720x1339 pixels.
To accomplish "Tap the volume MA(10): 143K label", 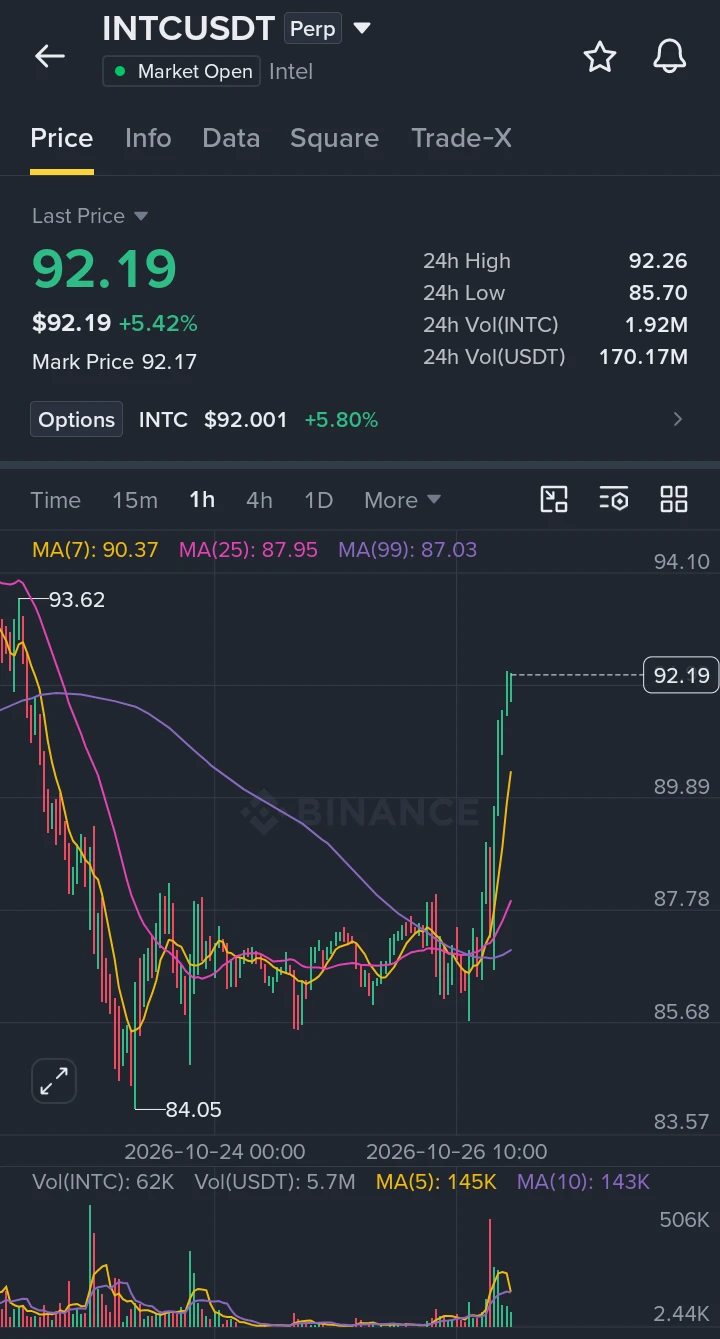I will click(x=583, y=1182).
